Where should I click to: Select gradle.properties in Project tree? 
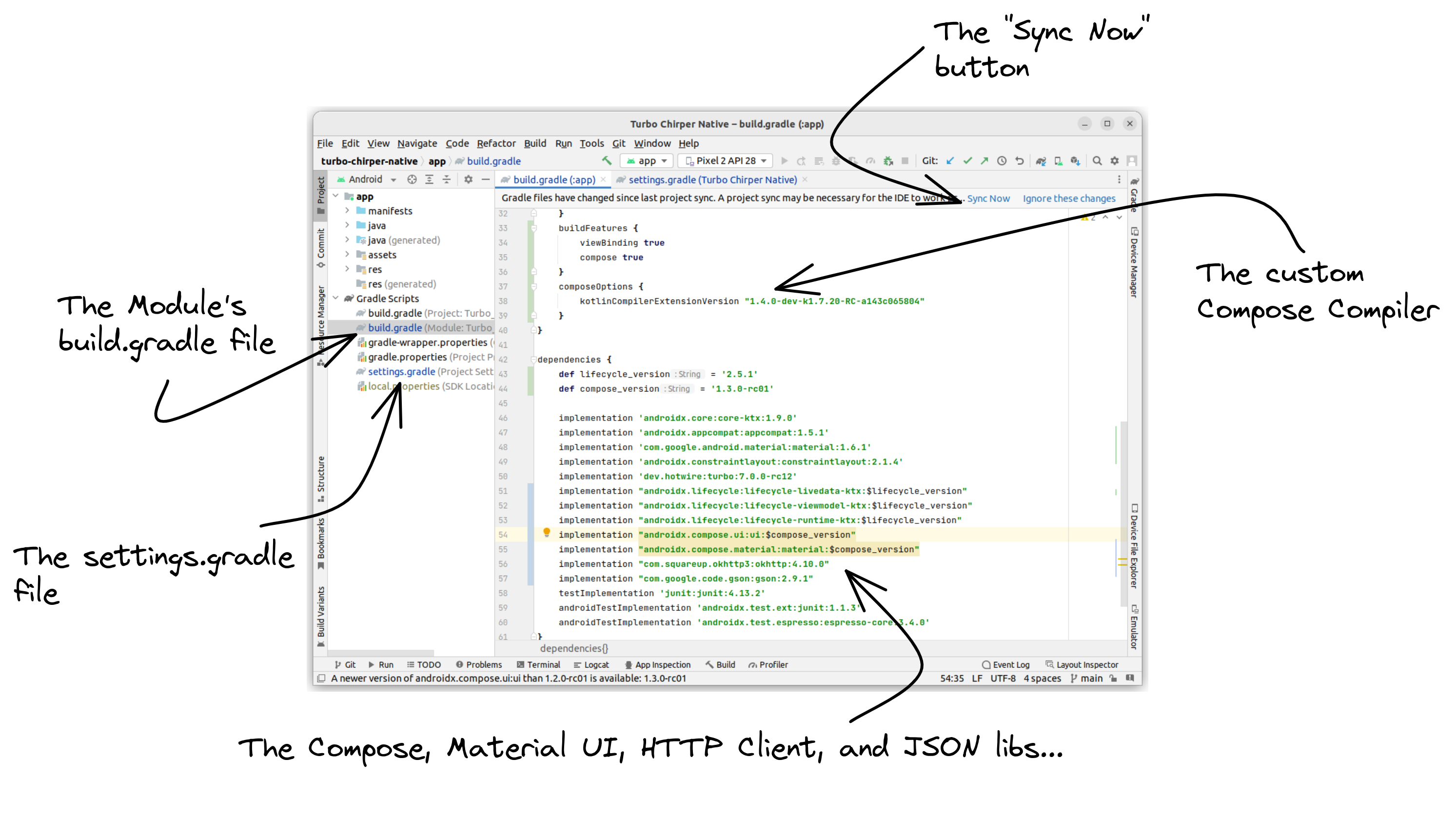[x=411, y=357]
